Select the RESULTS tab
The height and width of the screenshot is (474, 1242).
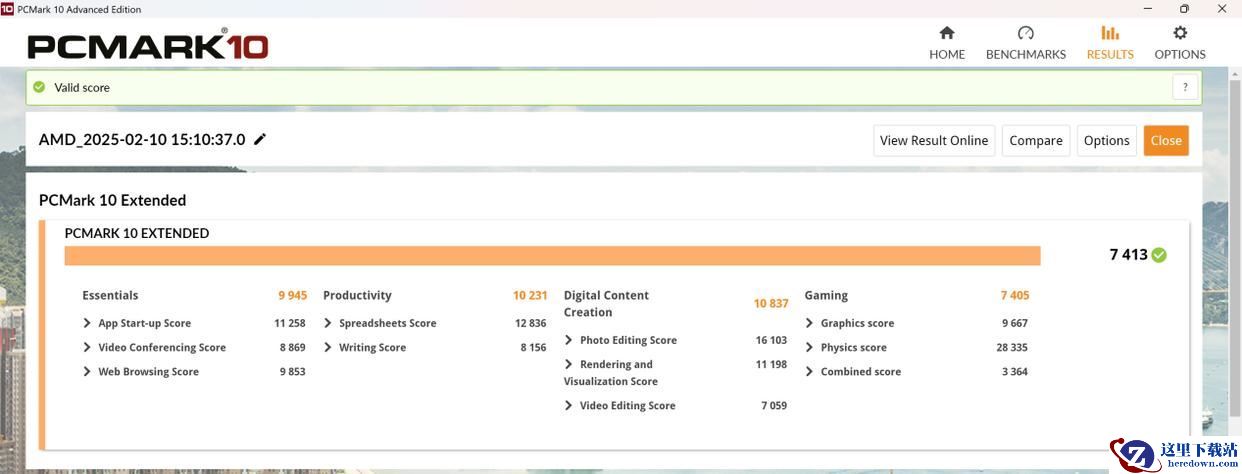coord(1110,43)
